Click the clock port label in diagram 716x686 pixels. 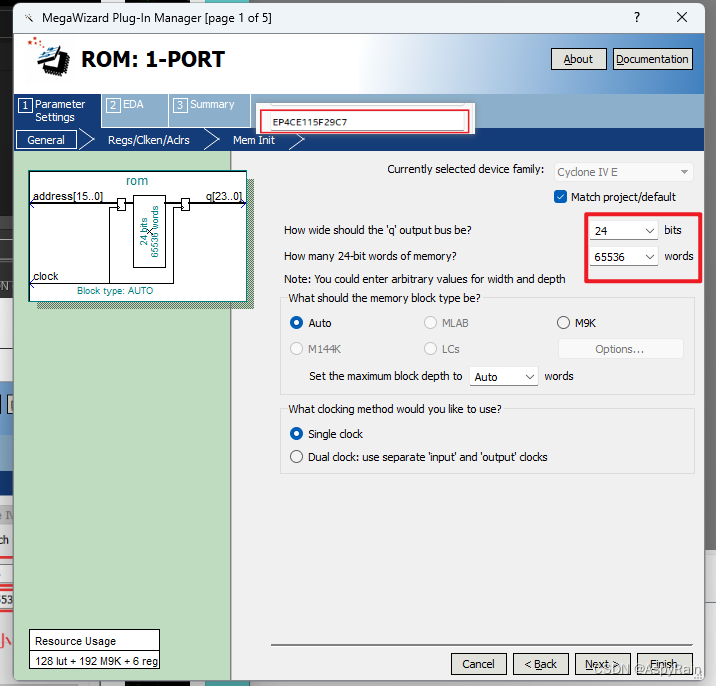point(46,276)
